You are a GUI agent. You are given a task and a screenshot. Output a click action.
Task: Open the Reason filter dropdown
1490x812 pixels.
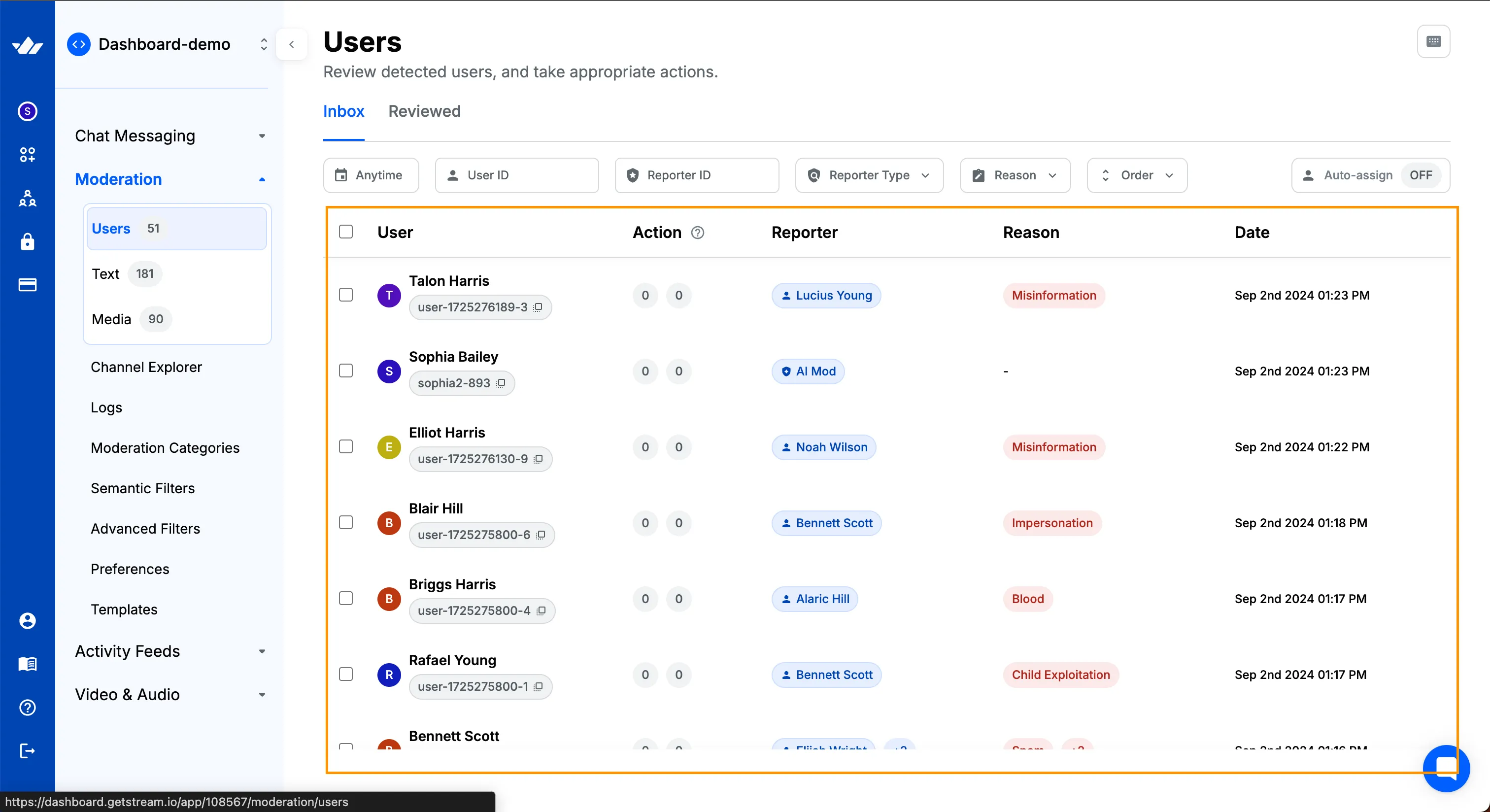(1015, 175)
